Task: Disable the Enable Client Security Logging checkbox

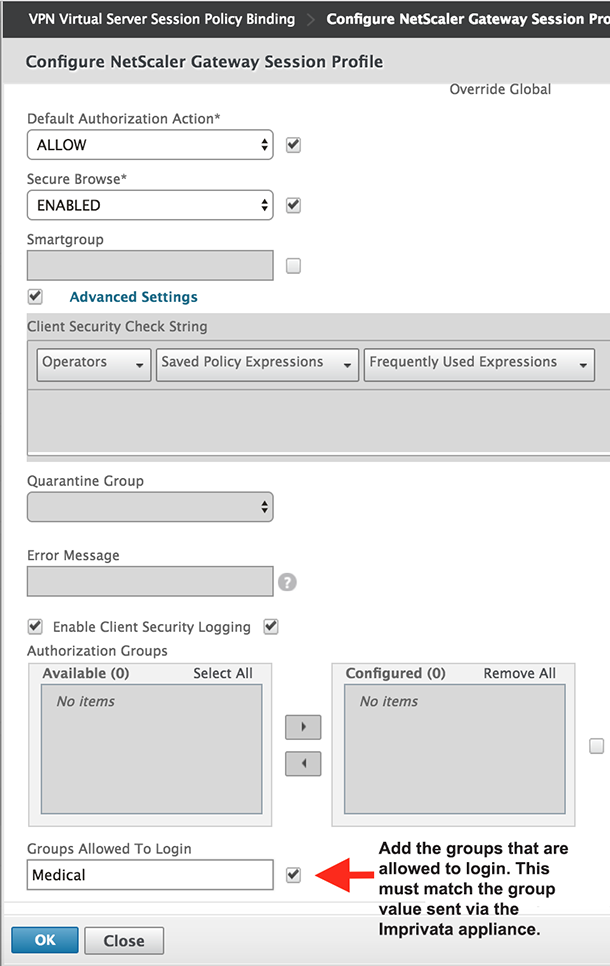Action: 36,627
